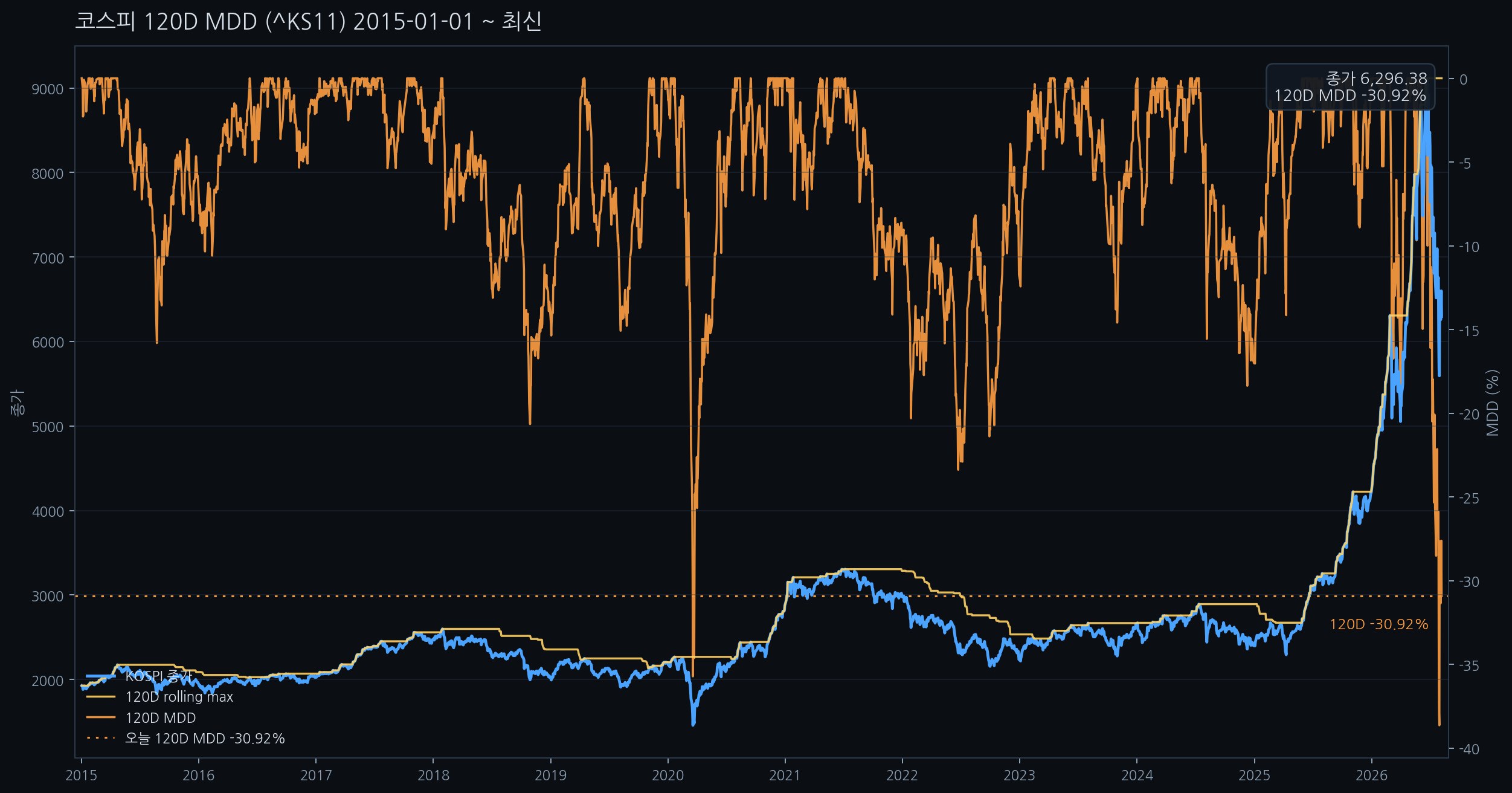Click the MDD (%) right axis title

1493,403
